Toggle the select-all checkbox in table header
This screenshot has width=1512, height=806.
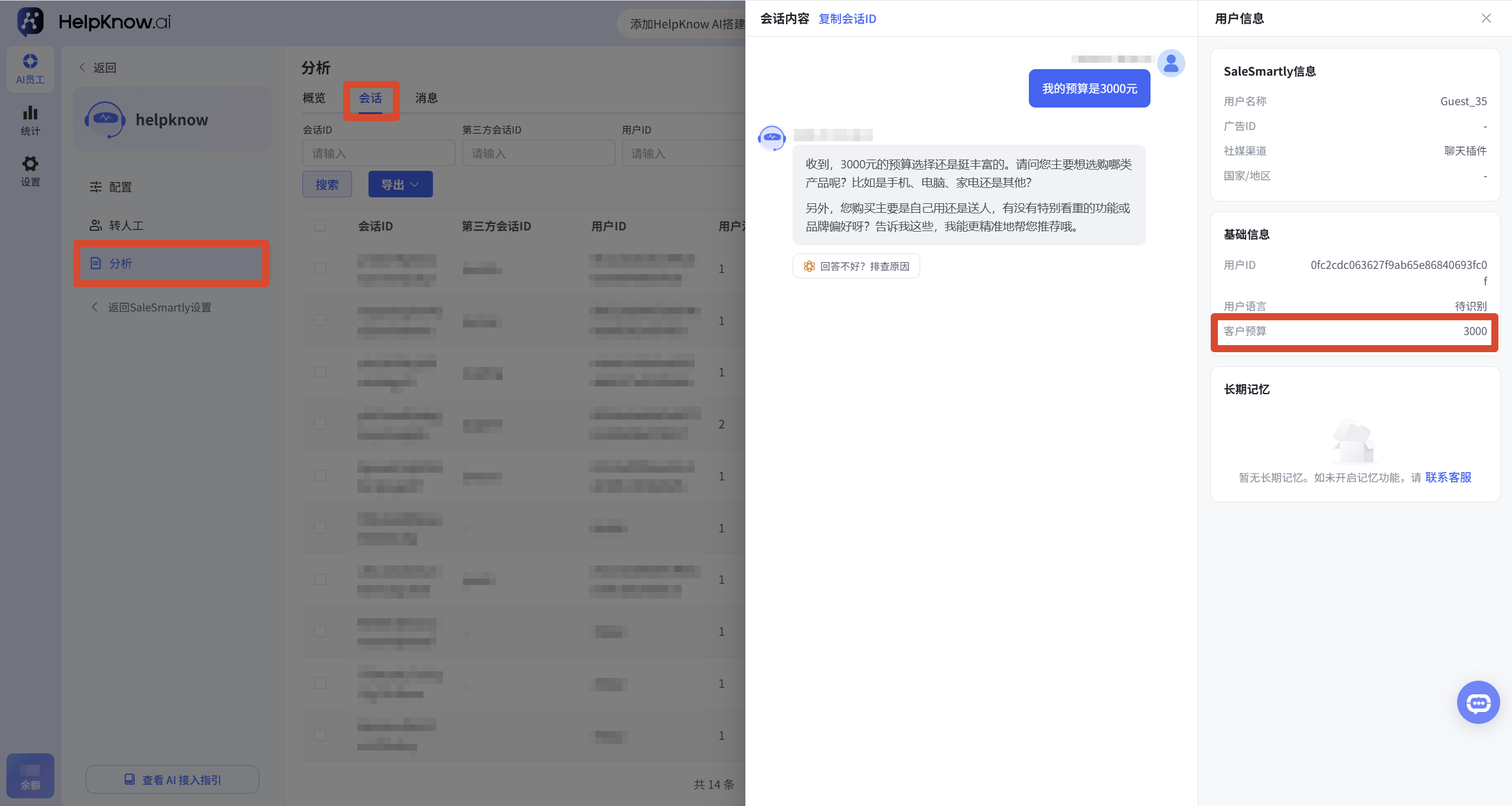320,226
